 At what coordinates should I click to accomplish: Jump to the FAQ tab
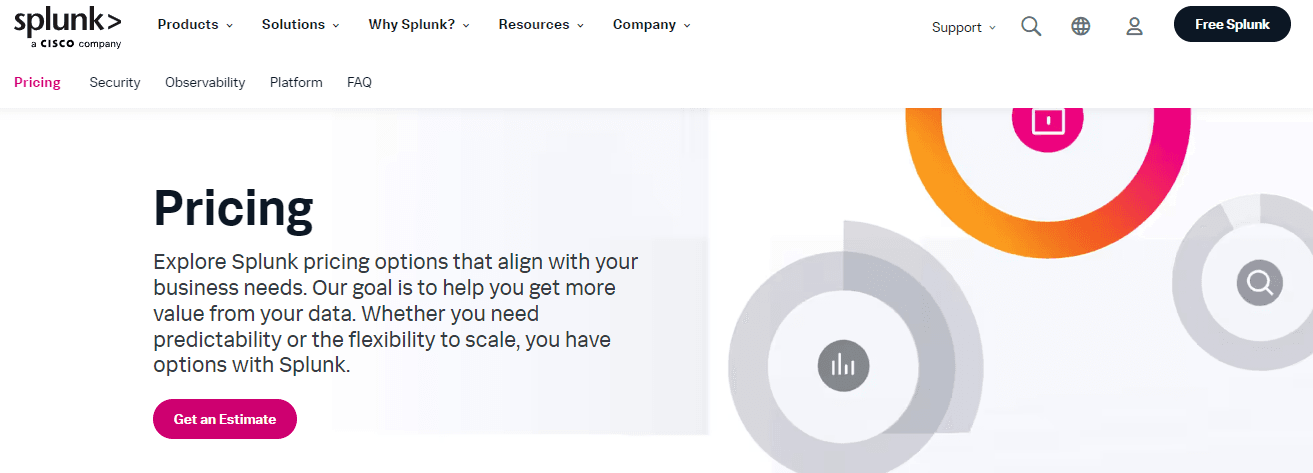click(359, 82)
